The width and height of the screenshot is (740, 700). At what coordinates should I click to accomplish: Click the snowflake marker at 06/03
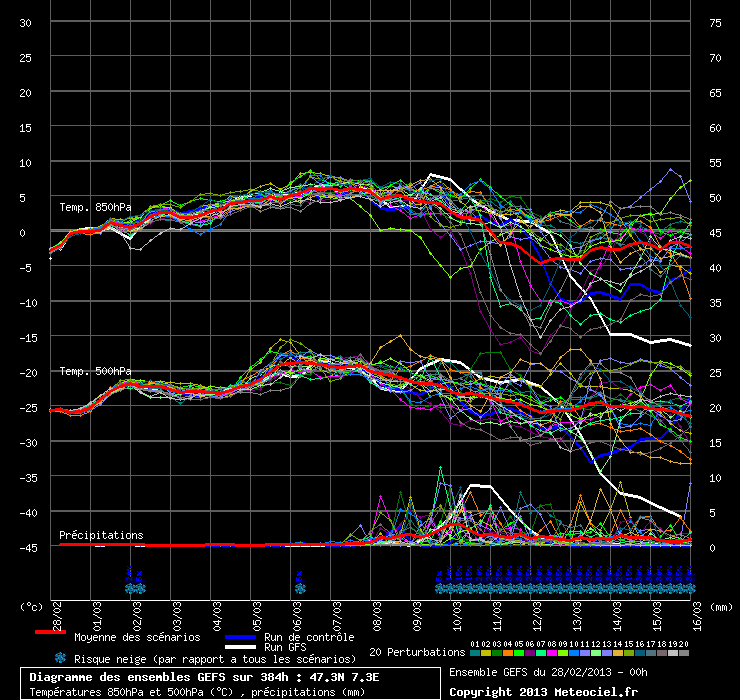point(299,588)
